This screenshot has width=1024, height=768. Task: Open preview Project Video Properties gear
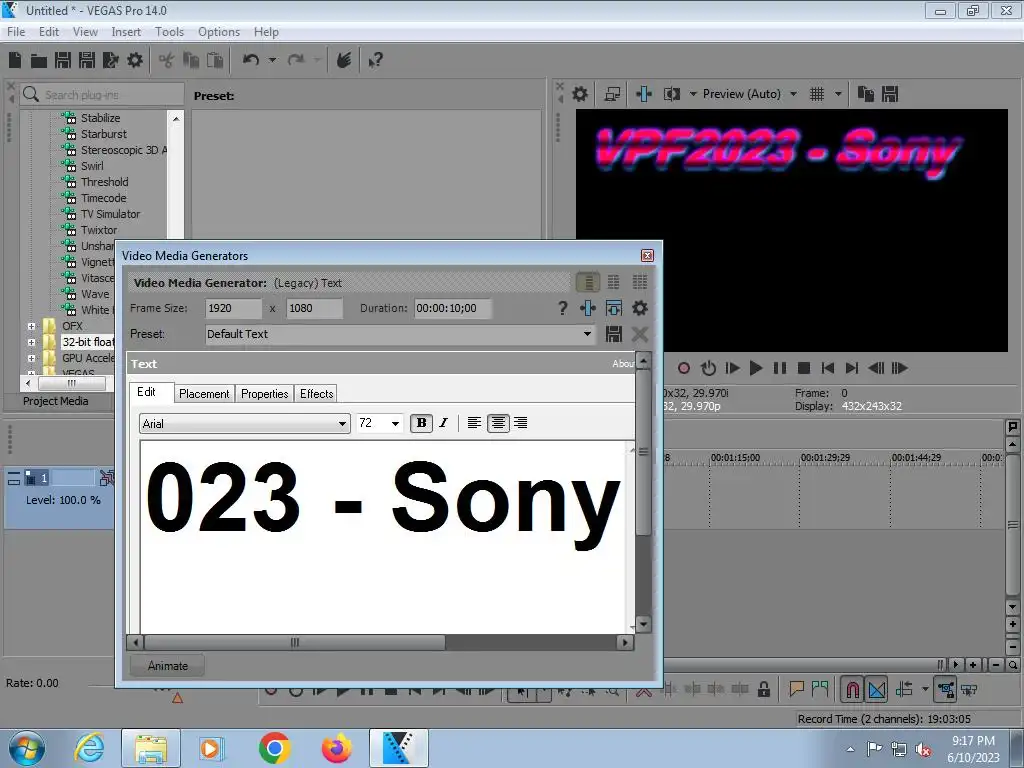coord(580,94)
